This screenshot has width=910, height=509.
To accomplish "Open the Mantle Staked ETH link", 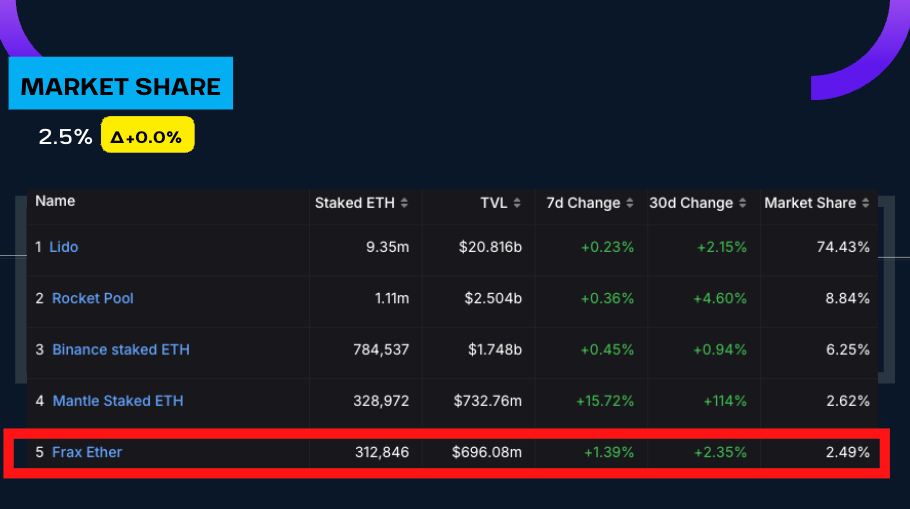I will (118, 401).
